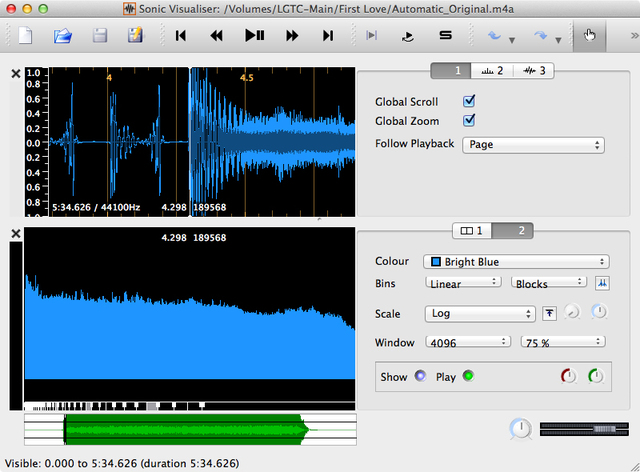Toggle the Solo playback icon
The height and width of the screenshot is (472, 640).
click(445, 36)
